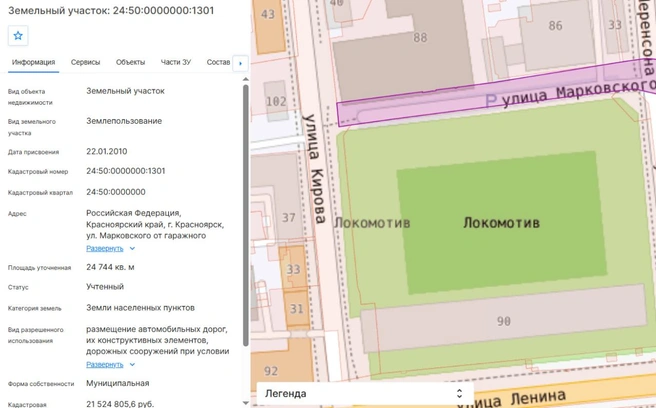Click building 37 on the map
The height and width of the screenshot is (408, 656).
point(288,218)
